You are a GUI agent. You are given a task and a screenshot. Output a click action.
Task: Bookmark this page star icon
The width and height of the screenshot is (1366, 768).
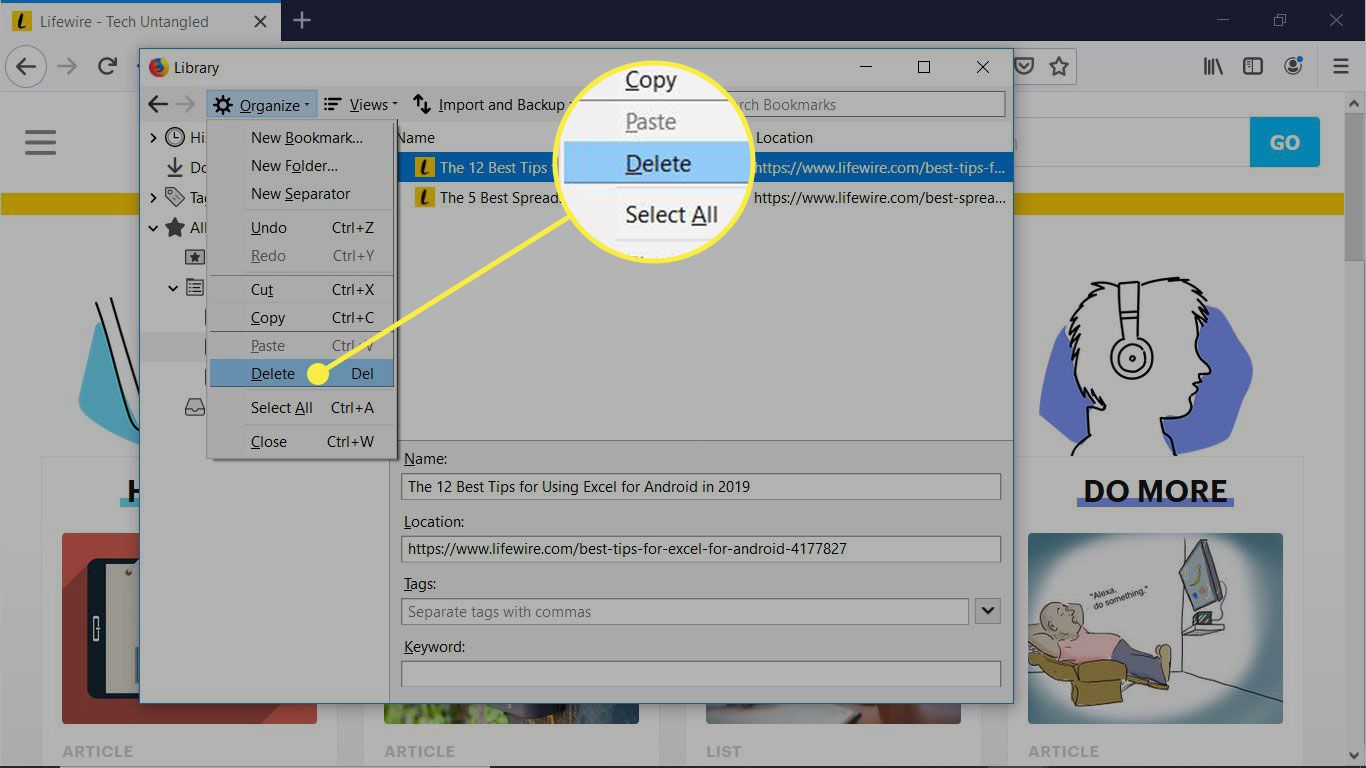[x=1059, y=67]
